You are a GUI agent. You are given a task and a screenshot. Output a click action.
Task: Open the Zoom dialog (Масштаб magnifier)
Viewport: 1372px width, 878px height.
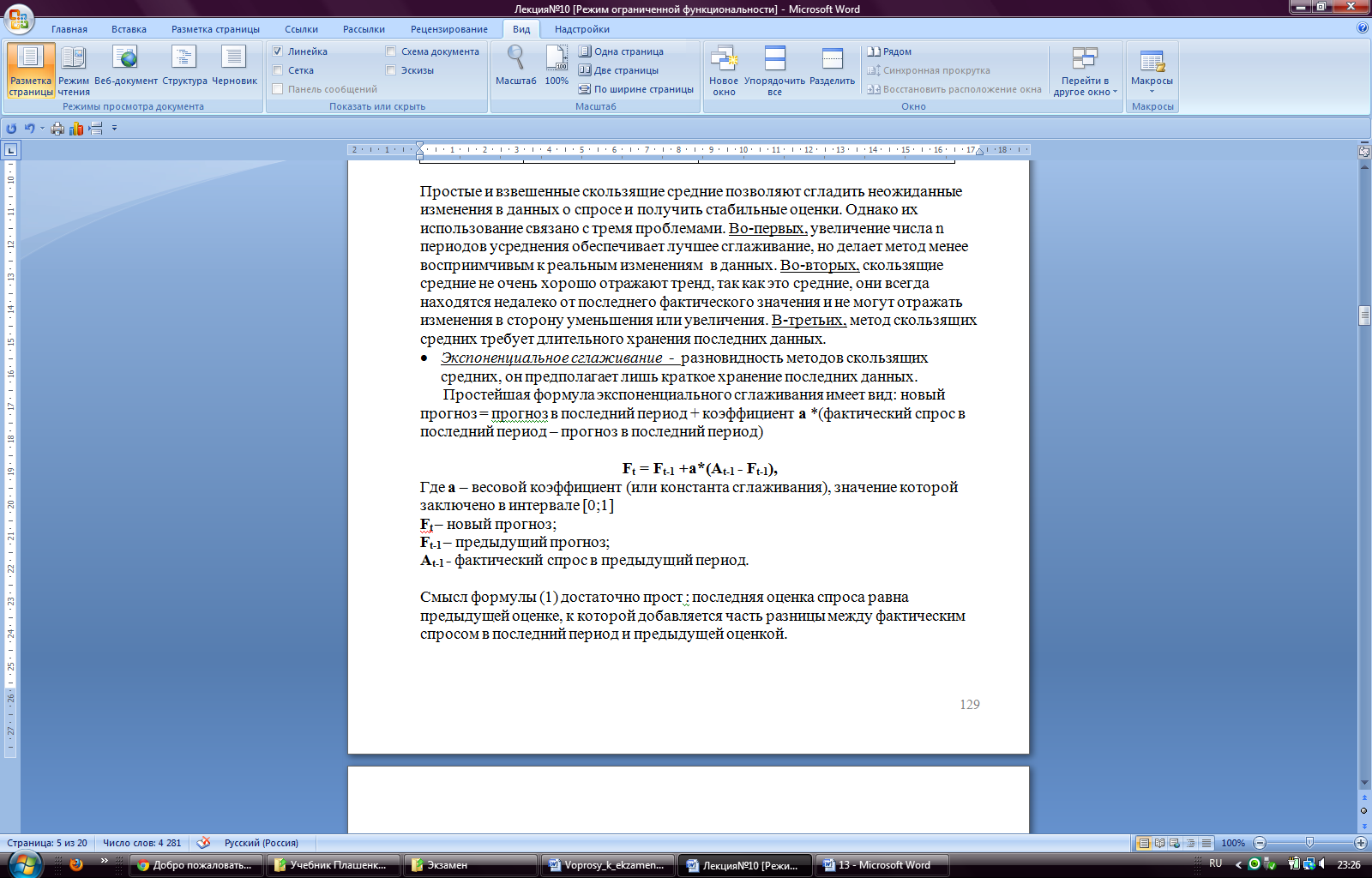[515, 65]
